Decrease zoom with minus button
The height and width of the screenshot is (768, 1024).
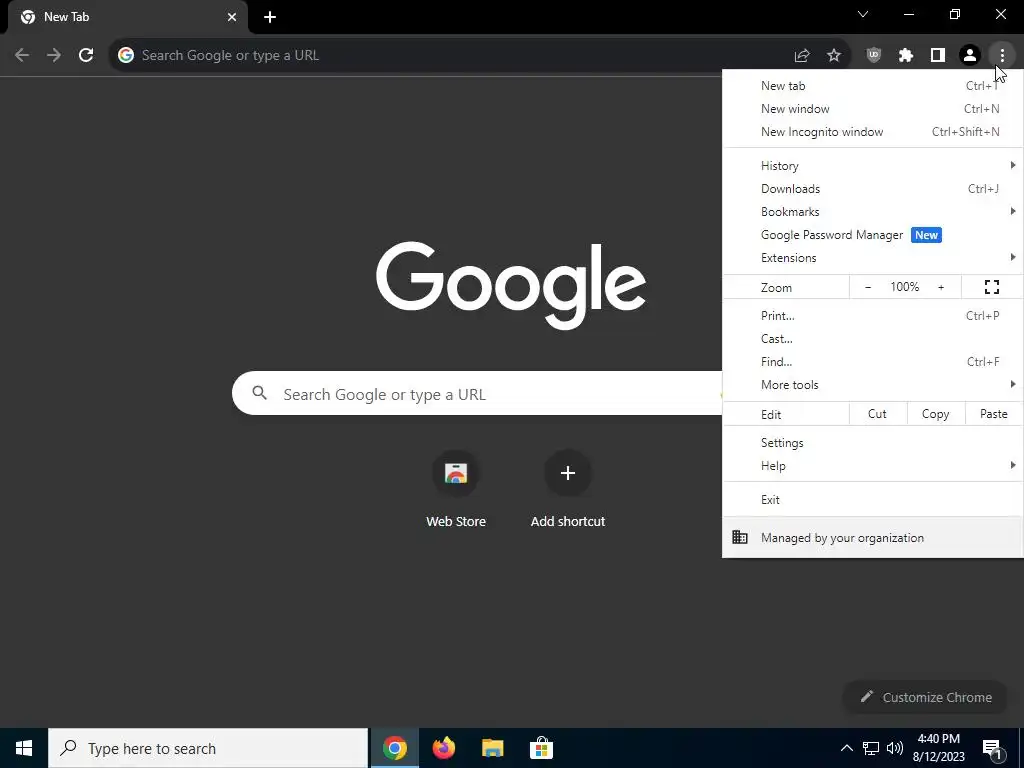[868, 287]
